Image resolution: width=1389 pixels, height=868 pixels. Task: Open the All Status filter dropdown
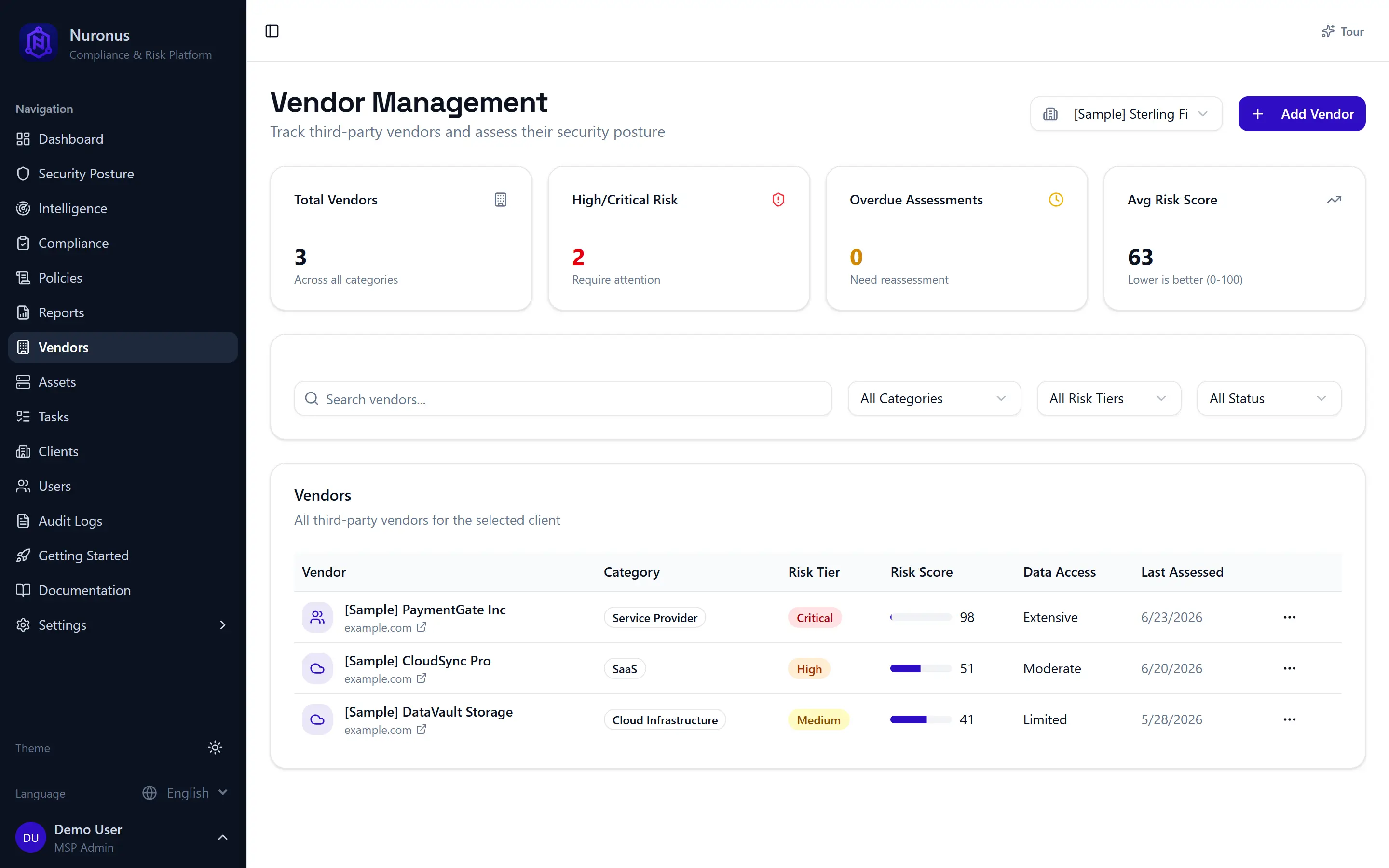click(1268, 398)
